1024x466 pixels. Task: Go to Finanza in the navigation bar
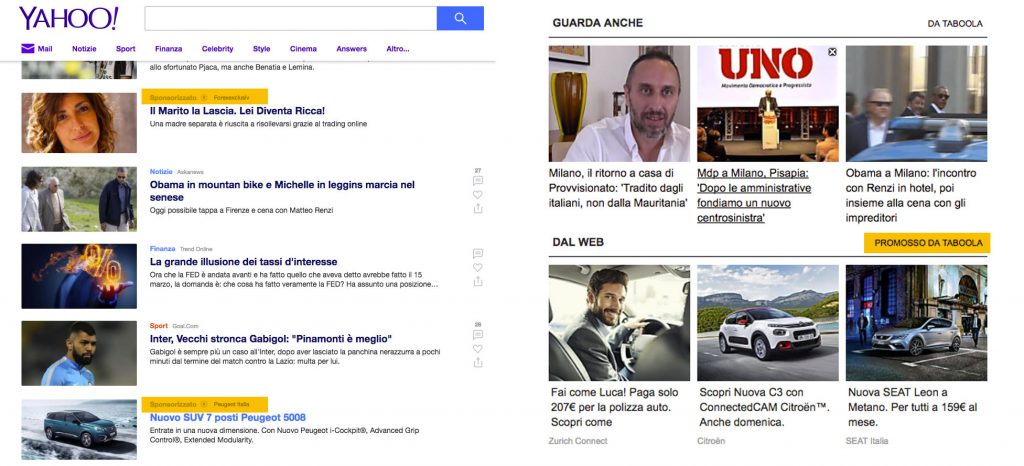[168, 49]
